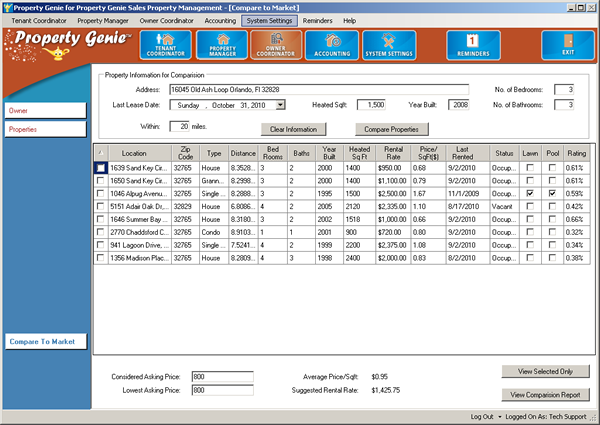Tick the row checkbox for 1639 Sand Key Cir
The image size is (600, 425).
(101, 168)
